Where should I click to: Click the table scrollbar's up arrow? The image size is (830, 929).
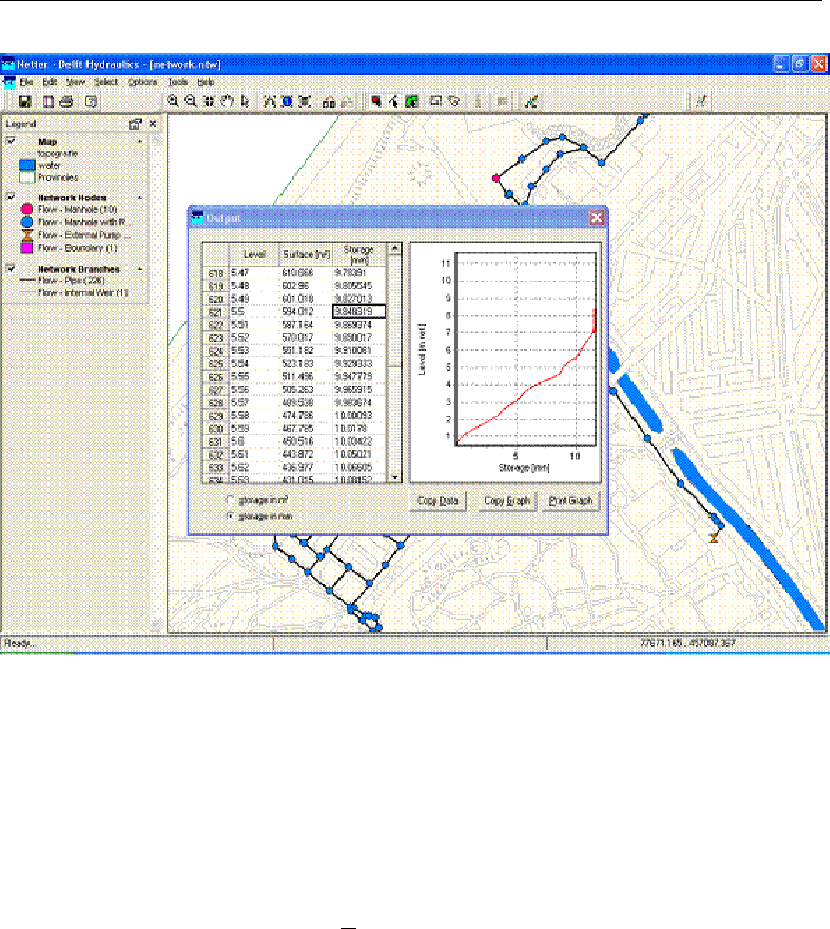tap(395, 249)
